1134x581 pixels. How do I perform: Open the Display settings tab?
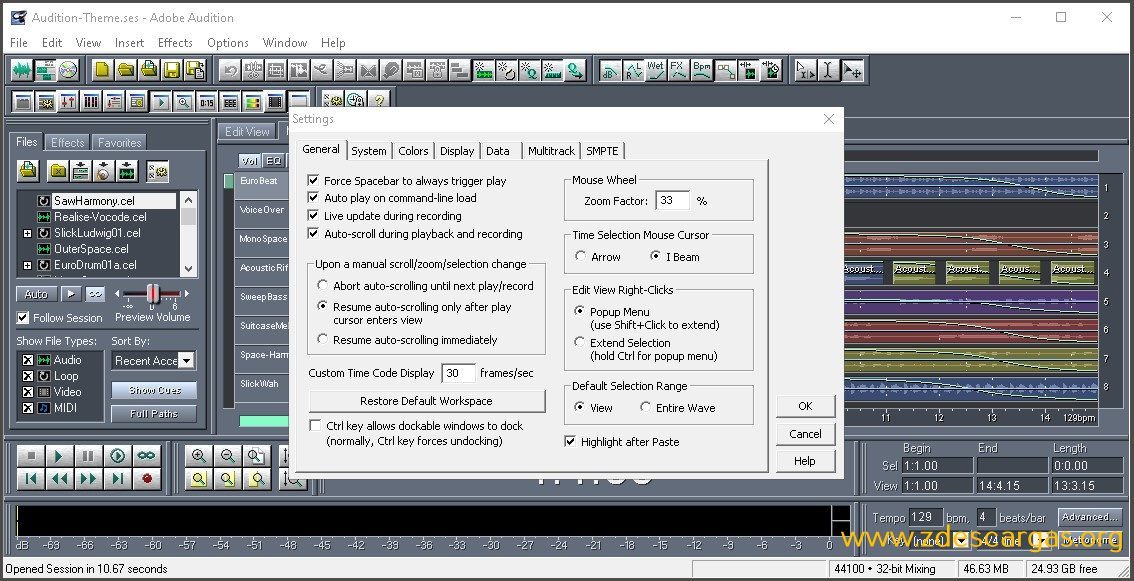click(457, 150)
